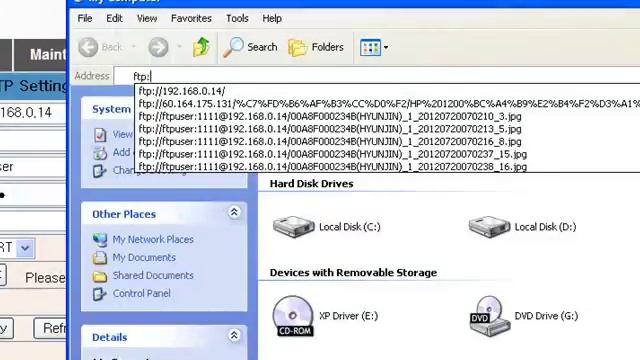This screenshot has height=360, width=640.
Task: Open the Help menu
Action: [x=272, y=18]
